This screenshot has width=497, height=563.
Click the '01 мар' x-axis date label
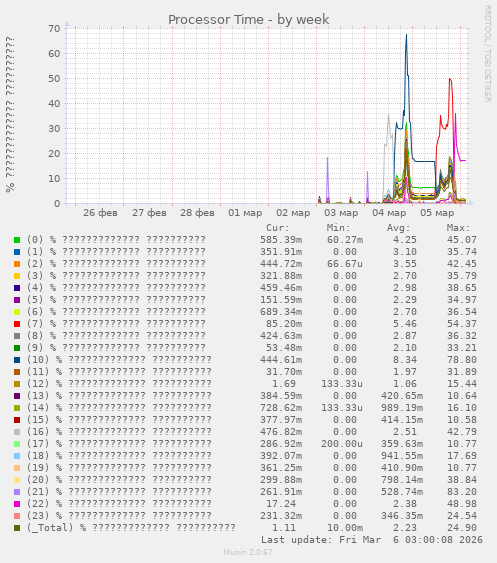[x=245, y=213]
